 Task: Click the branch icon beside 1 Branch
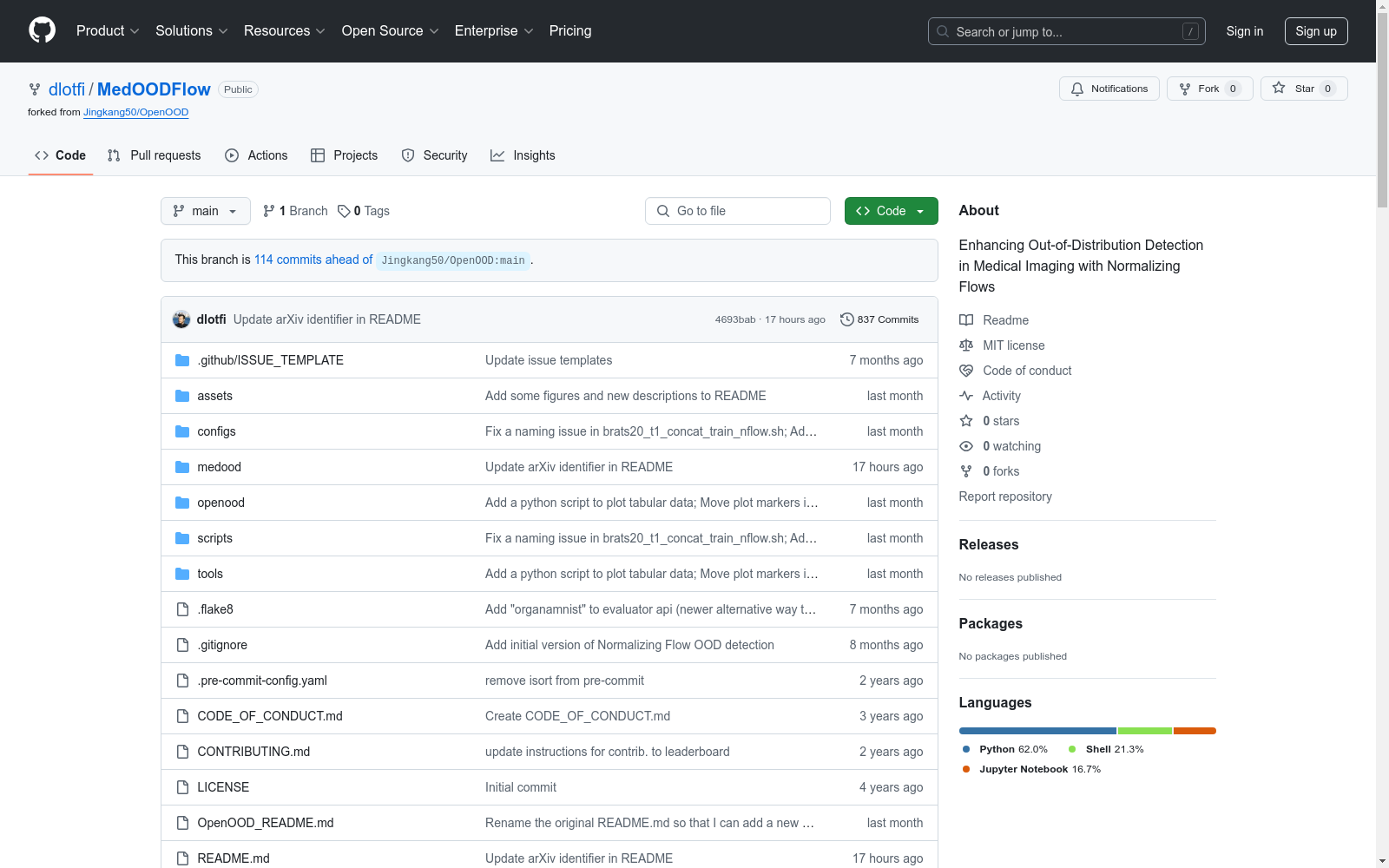[x=269, y=211]
